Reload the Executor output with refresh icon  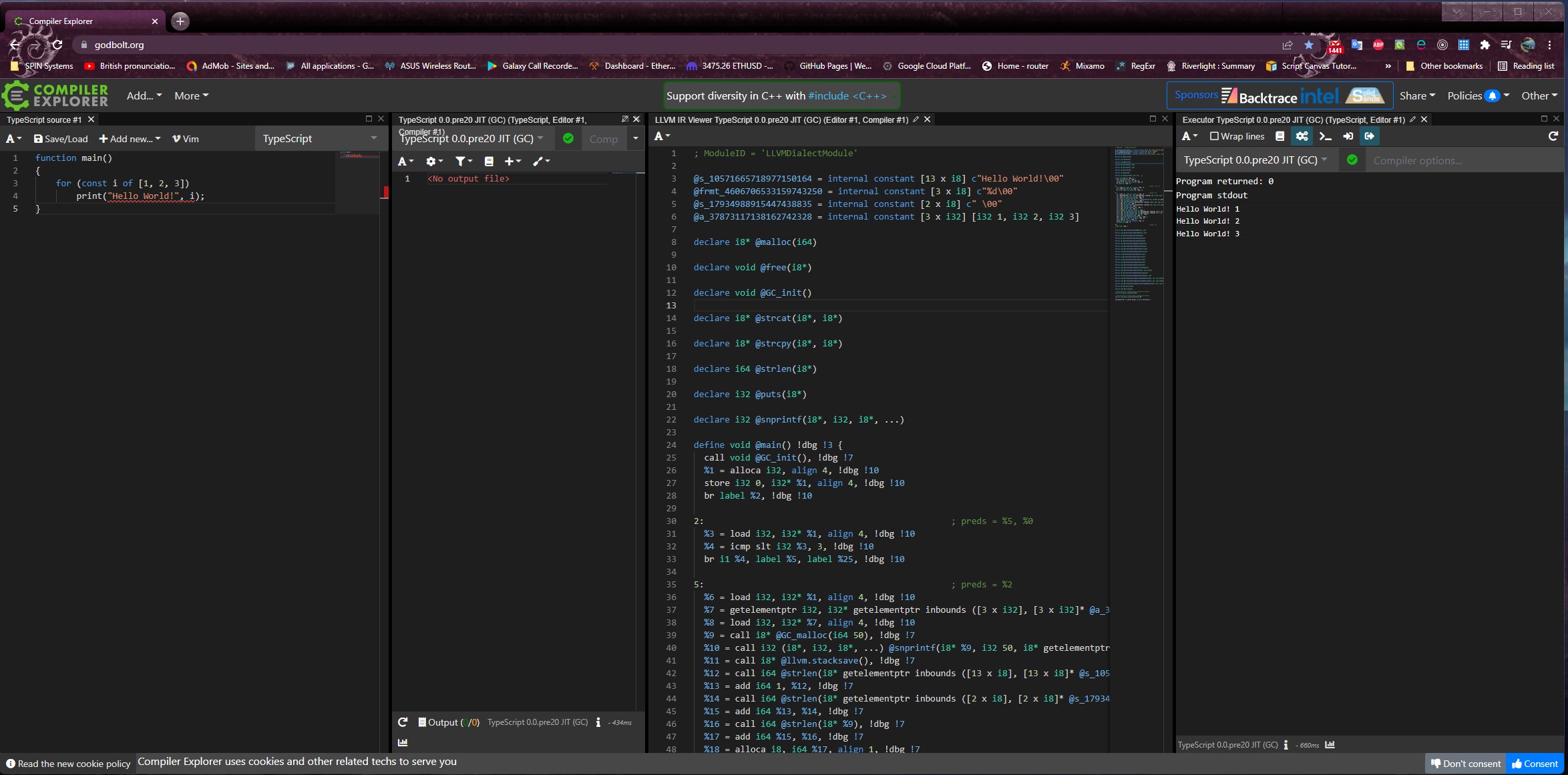point(1553,136)
